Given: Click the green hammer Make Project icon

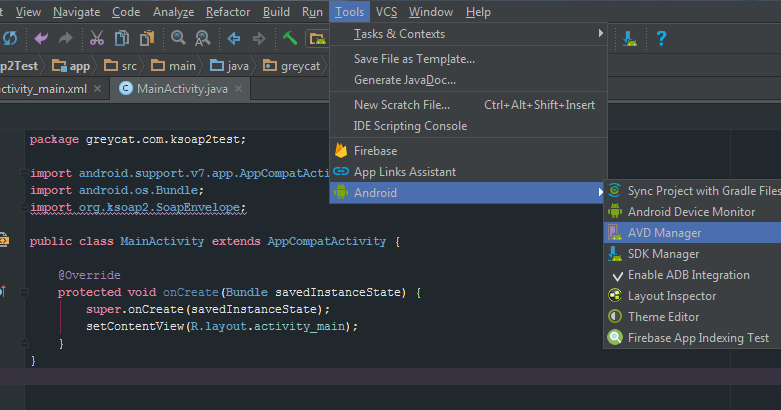Looking at the screenshot, I should [289, 38].
